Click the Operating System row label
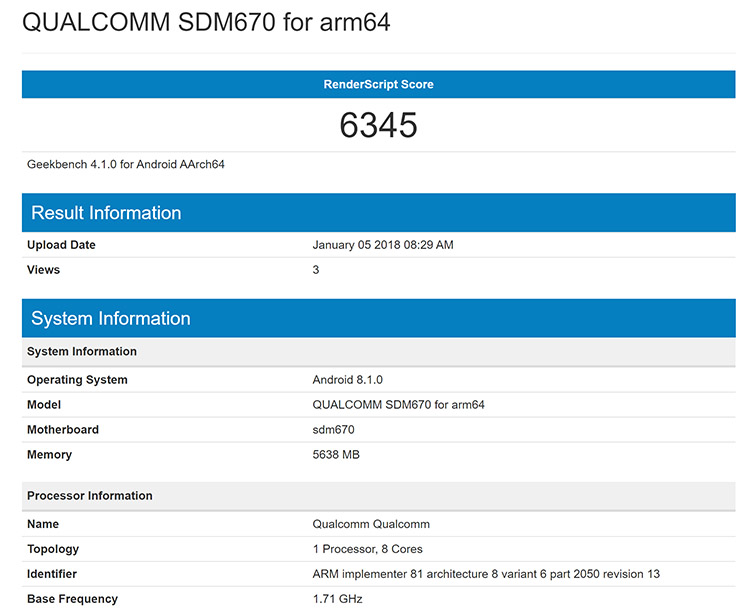 coord(77,380)
